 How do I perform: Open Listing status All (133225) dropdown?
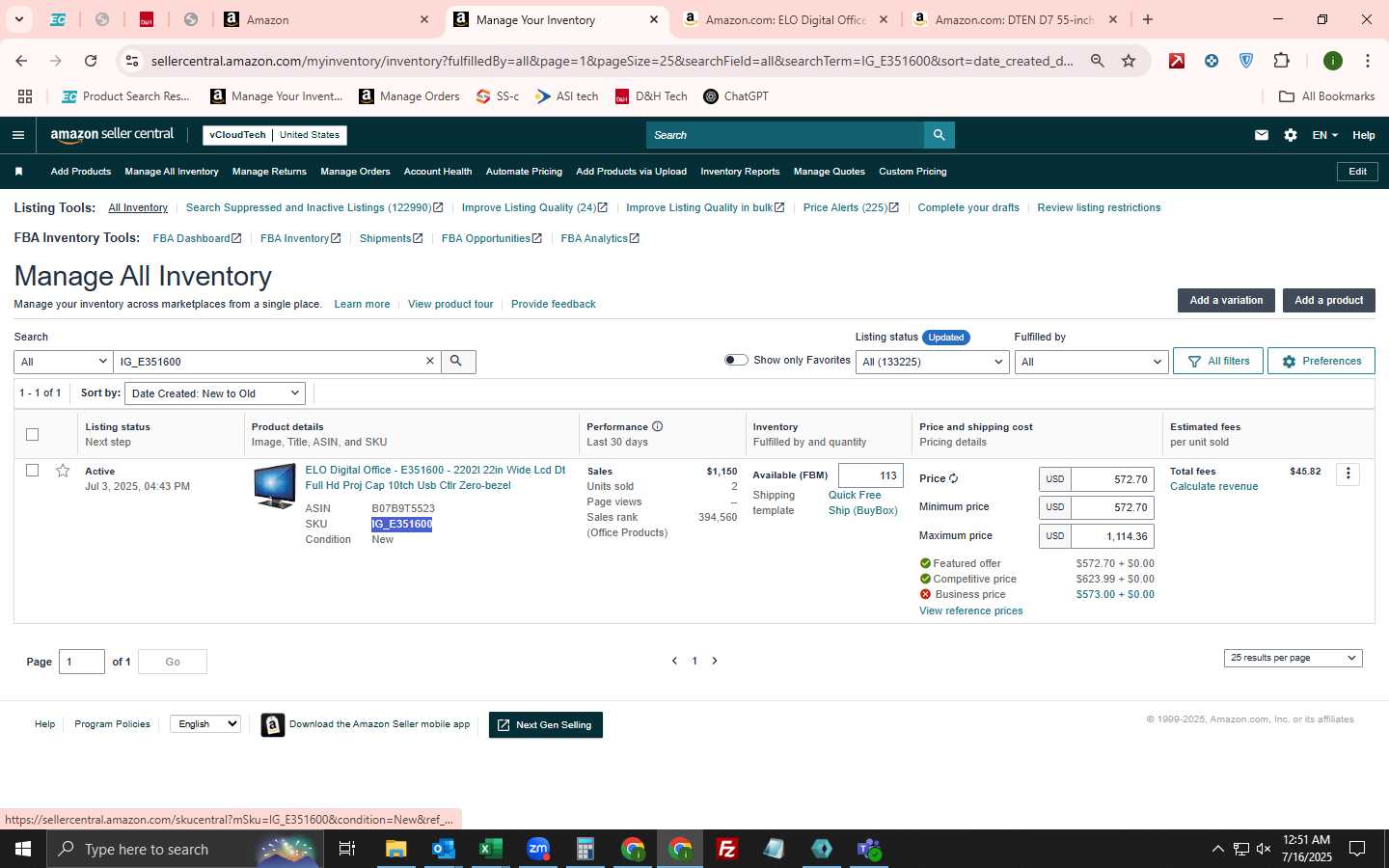pyautogui.click(x=933, y=362)
